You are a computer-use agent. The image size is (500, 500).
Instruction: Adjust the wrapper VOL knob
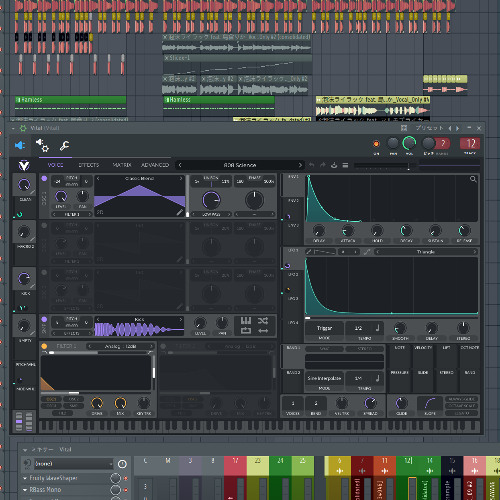[x=409, y=143]
